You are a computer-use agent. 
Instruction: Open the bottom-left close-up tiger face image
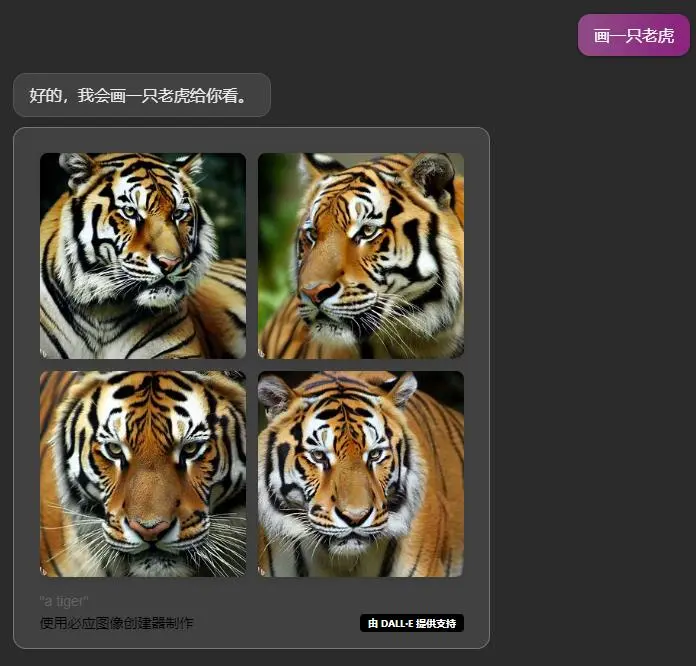tap(143, 474)
